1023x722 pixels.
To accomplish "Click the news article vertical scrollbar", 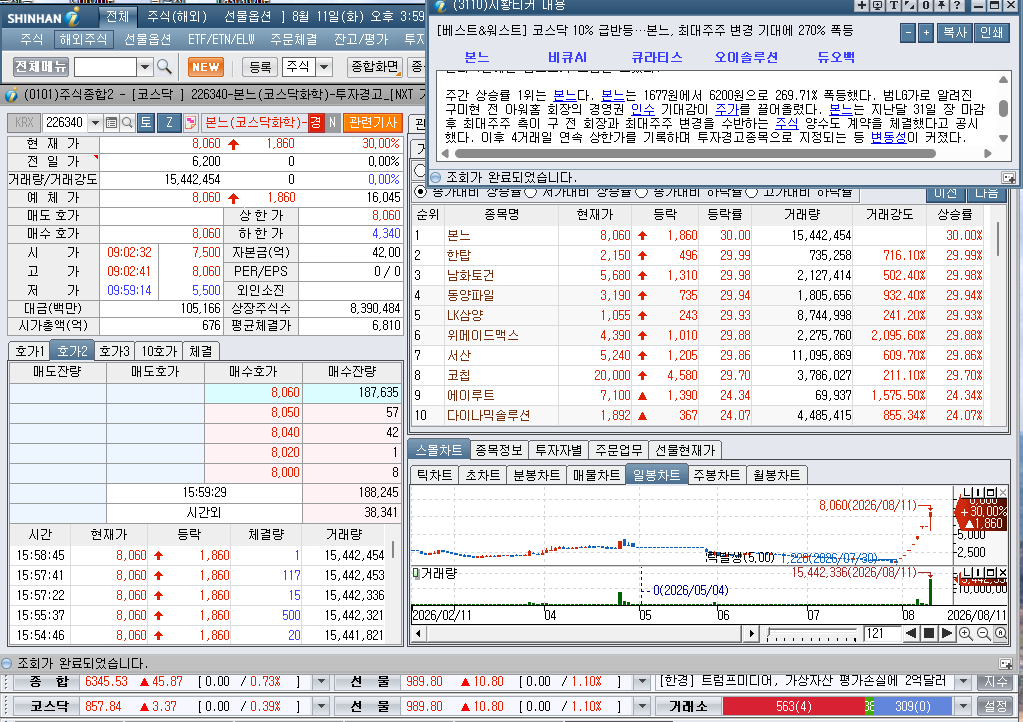I will (x=1003, y=109).
